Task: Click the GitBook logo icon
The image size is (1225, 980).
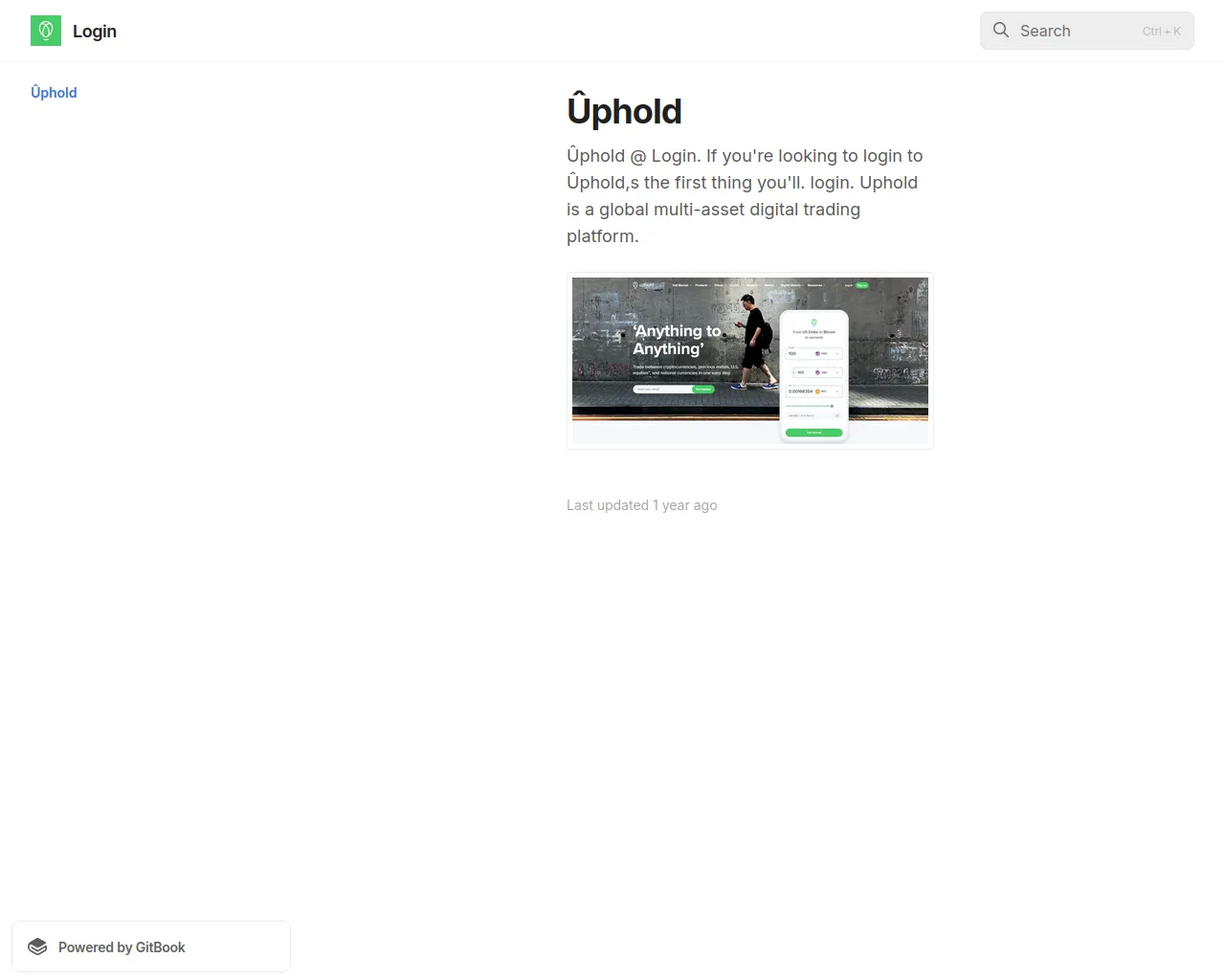Action: pos(37,947)
